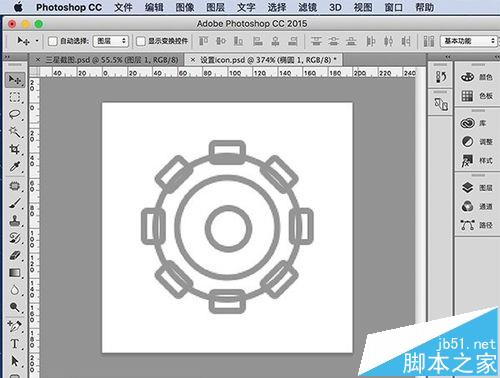Image resolution: width=500 pixels, height=378 pixels.
Task: Open the Device Preview panel icon
Action: tap(441, 105)
